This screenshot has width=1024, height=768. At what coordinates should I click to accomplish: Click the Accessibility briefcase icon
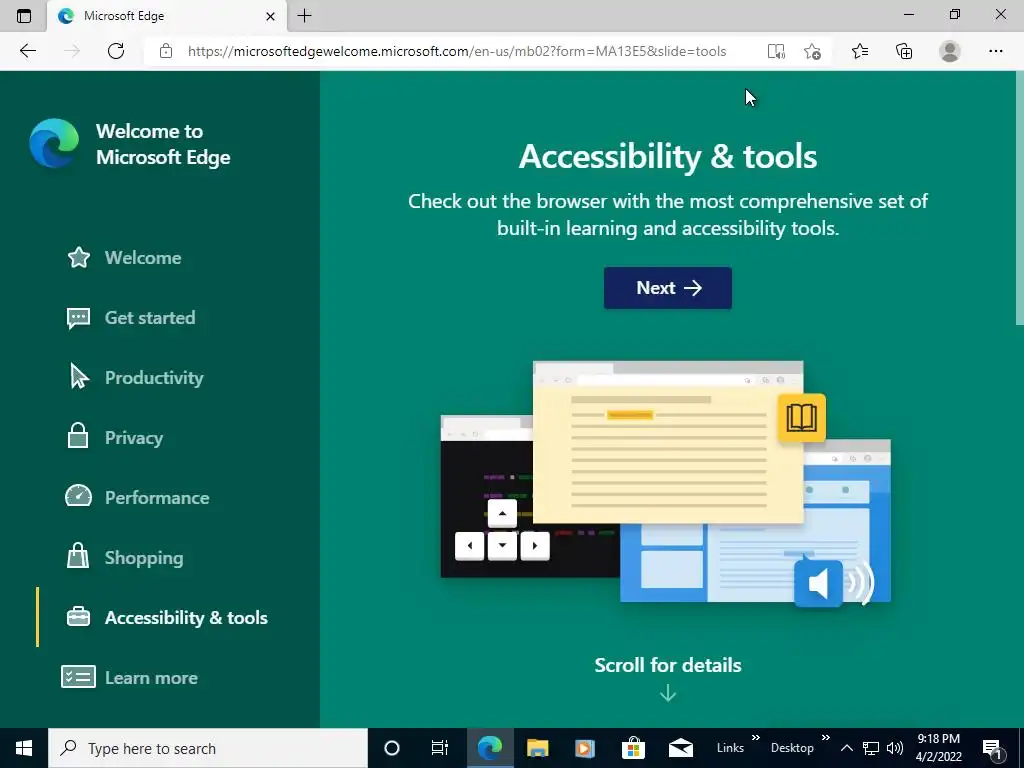tap(78, 616)
